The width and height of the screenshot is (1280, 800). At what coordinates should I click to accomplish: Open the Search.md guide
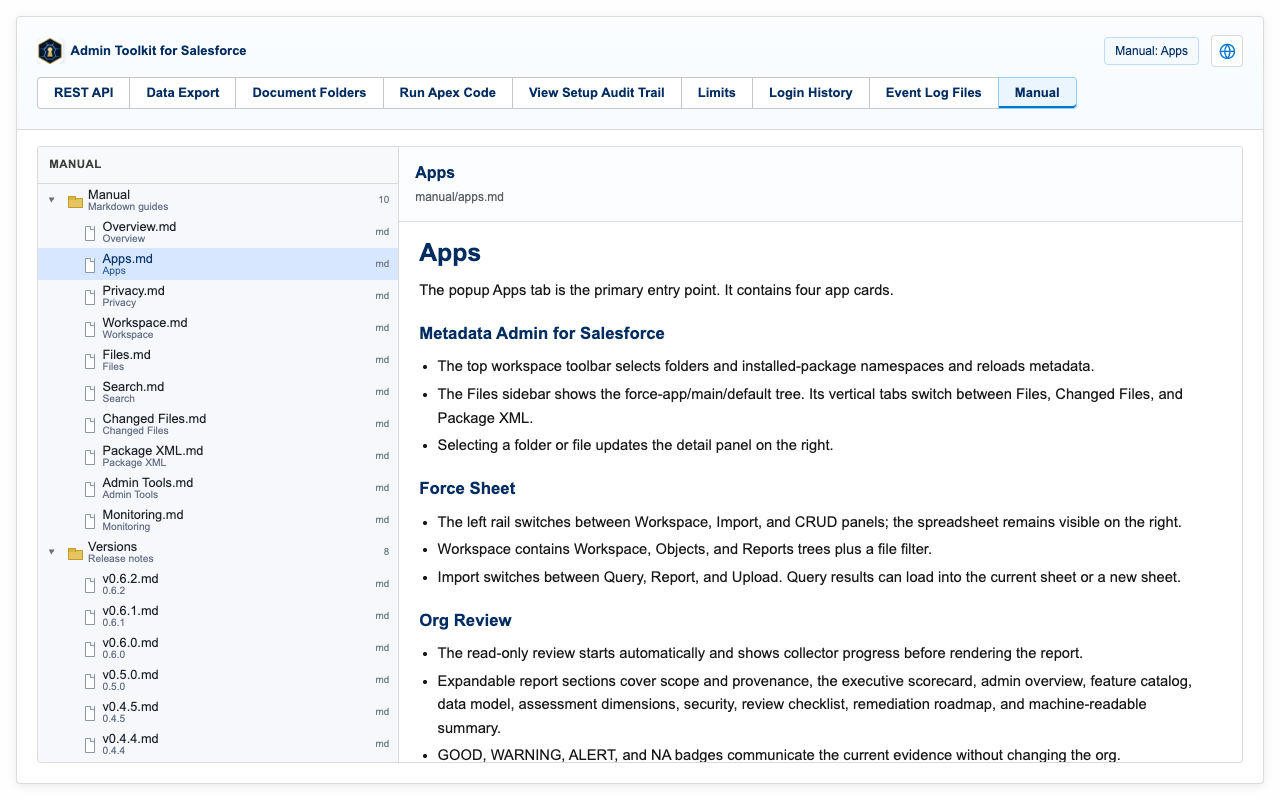coord(218,392)
